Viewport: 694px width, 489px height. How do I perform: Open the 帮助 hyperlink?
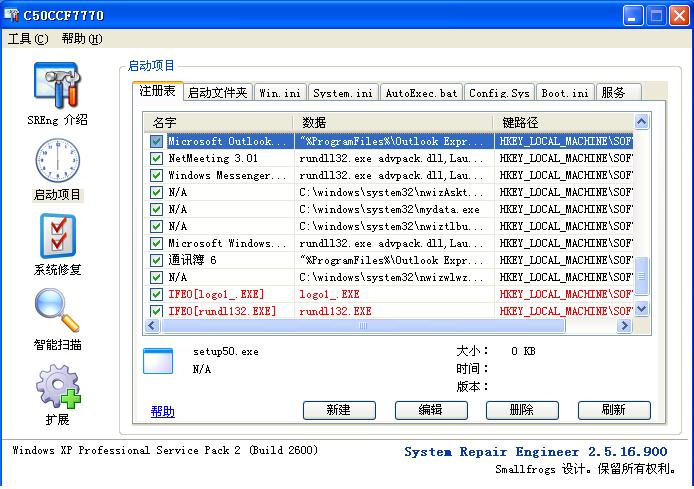pyautogui.click(x=162, y=412)
